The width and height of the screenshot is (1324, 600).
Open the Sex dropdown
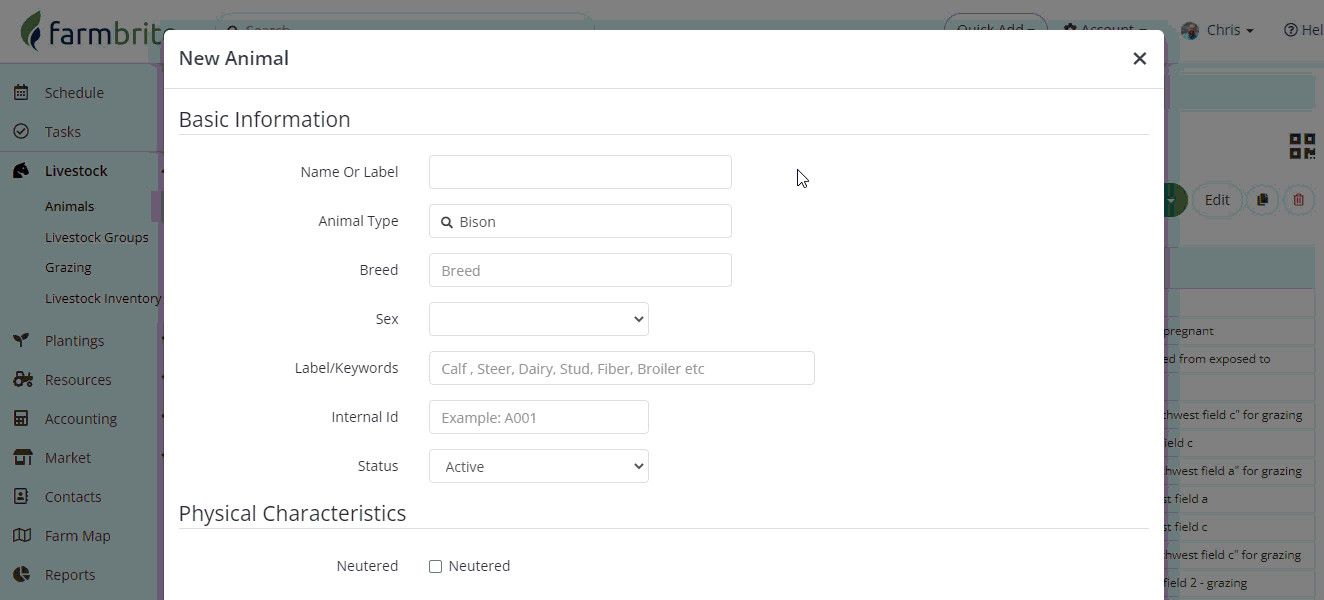(x=539, y=319)
